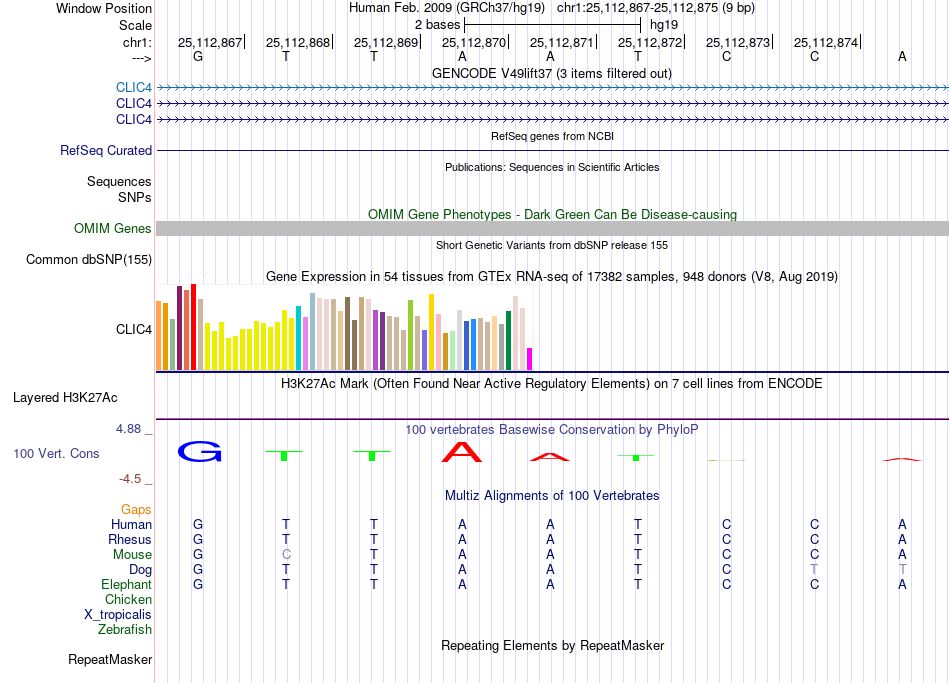Click the CLIC4 label beside expression chart
This screenshot has width=950, height=683.
coord(133,330)
